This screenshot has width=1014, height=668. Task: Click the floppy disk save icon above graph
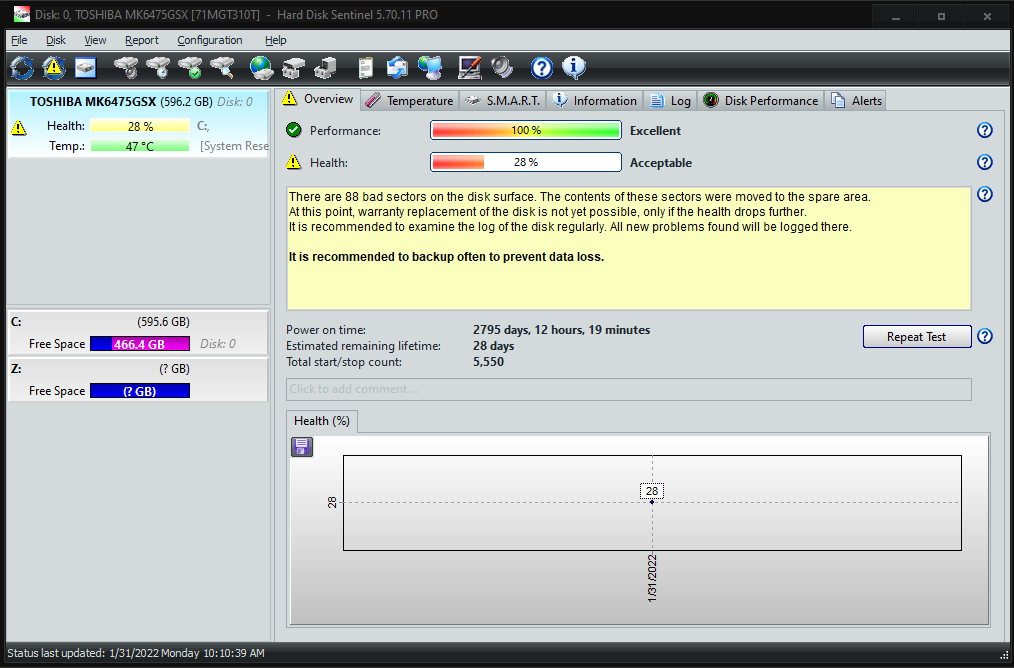(x=302, y=447)
